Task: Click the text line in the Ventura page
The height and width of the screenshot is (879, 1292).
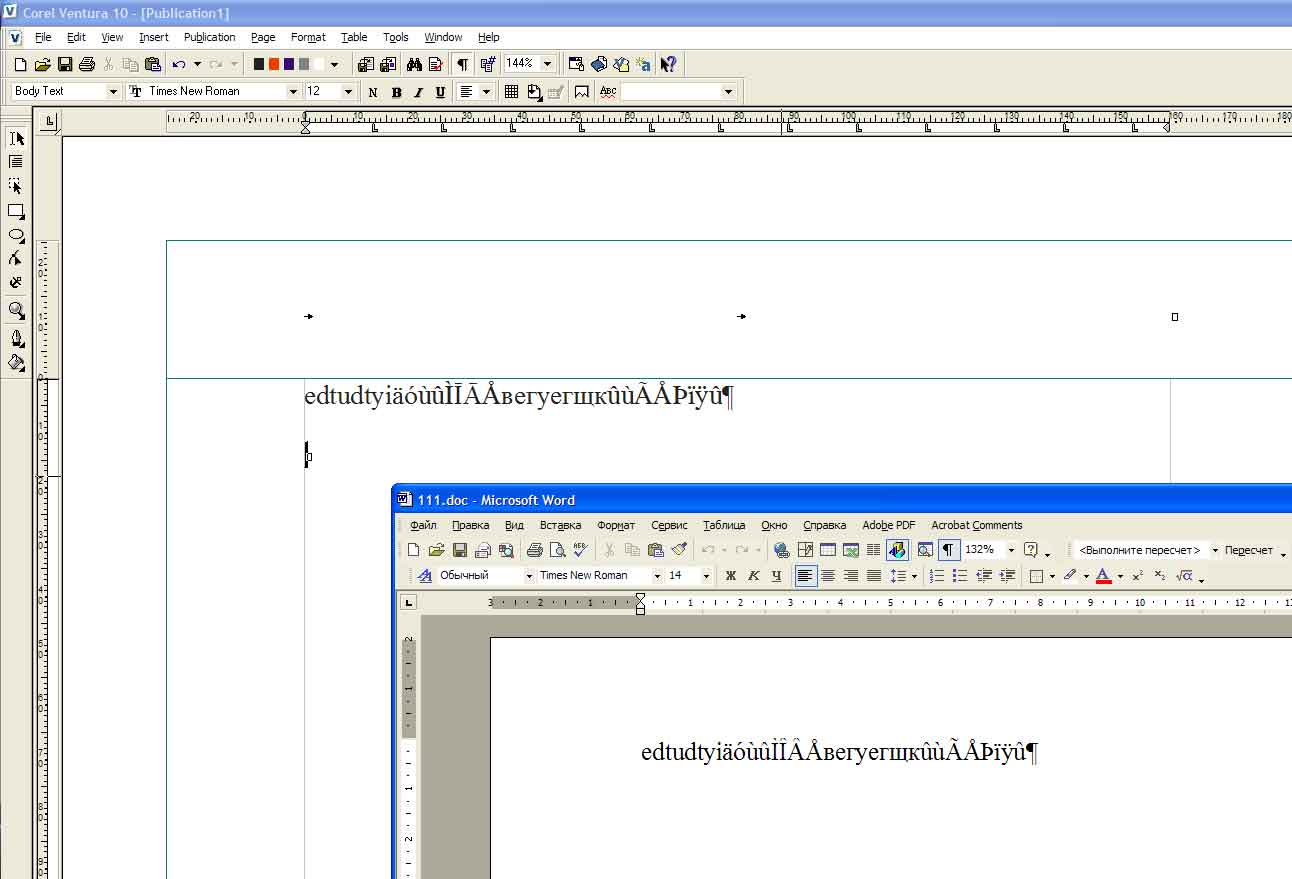Action: [519, 397]
